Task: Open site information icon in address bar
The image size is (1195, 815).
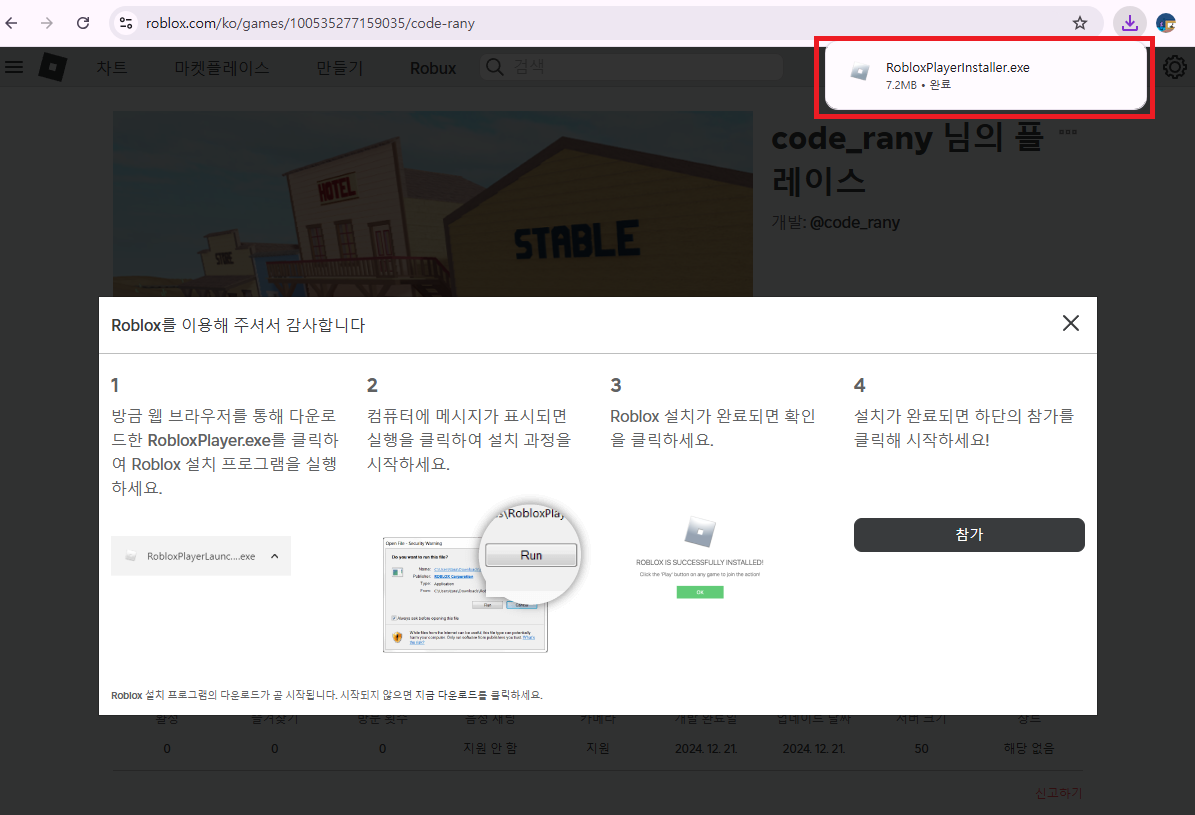Action: [126, 23]
